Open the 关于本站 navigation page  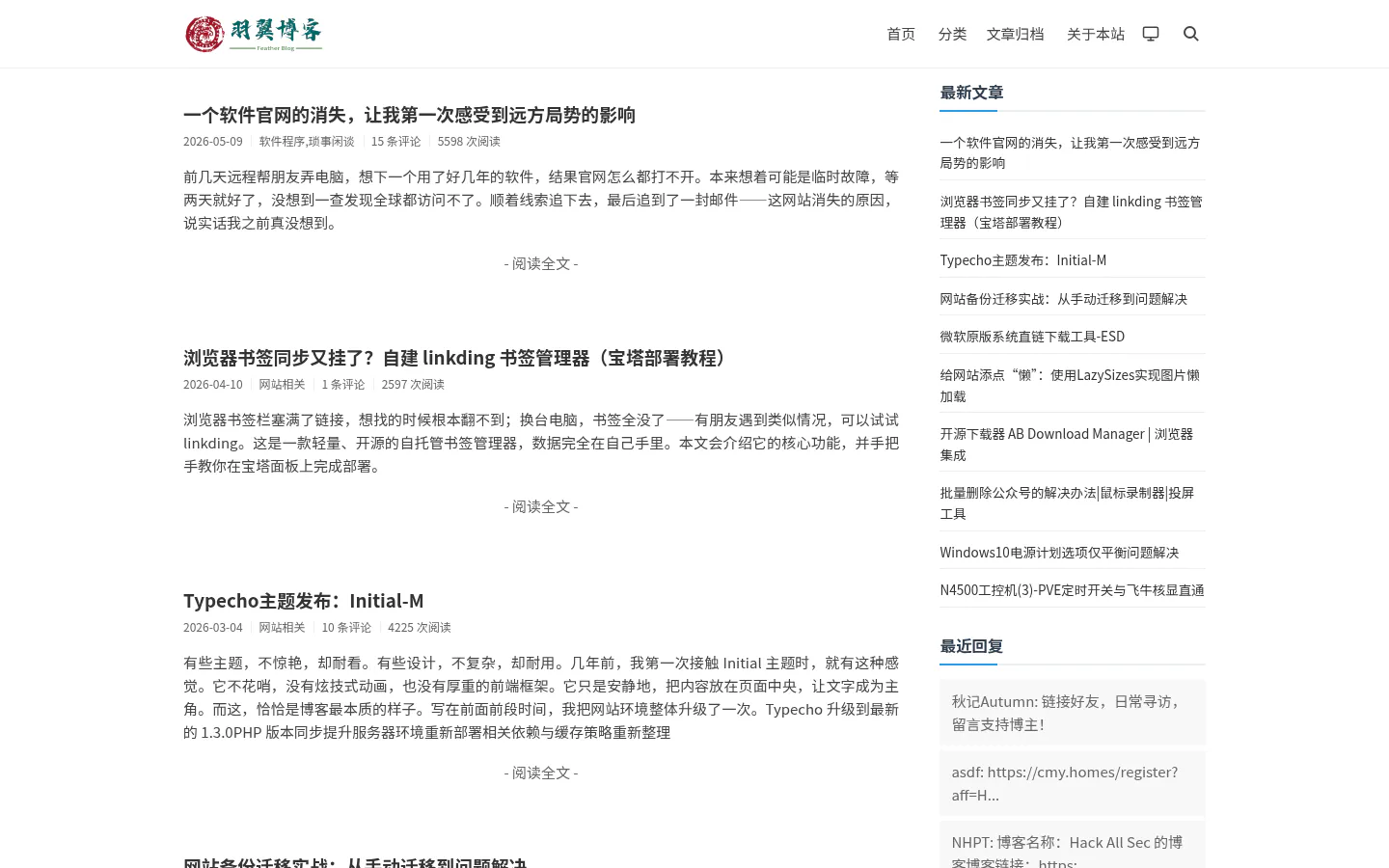point(1096,34)
